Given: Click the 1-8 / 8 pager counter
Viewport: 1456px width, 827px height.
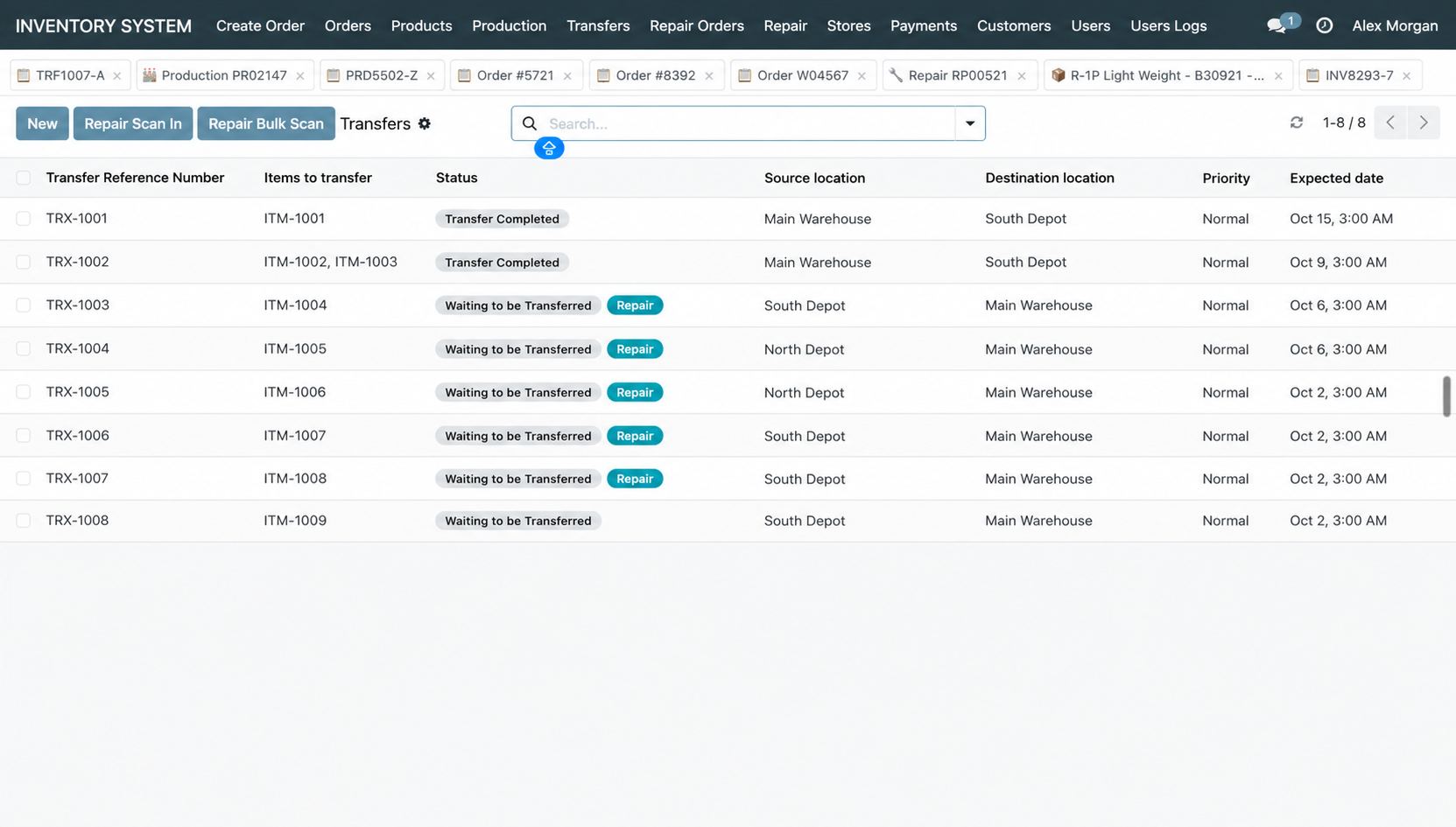Looking at the screenshot, I should pyautogui.click(x=1344, y=123).
